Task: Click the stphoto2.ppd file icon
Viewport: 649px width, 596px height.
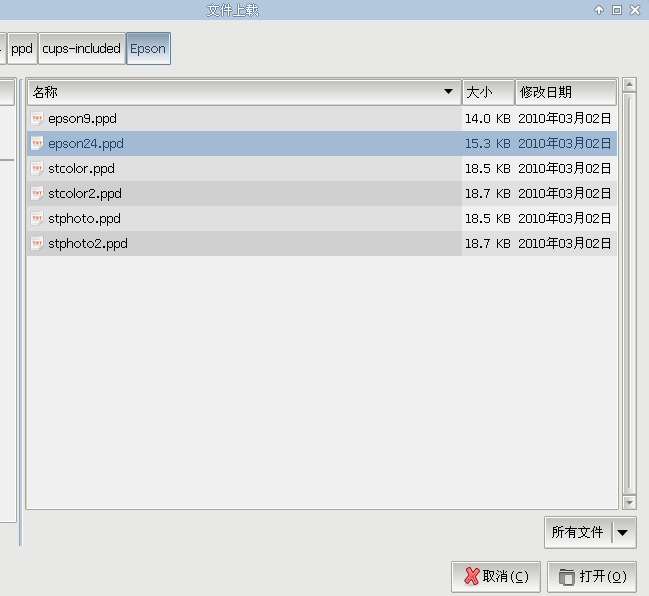Action: [37, 243]
